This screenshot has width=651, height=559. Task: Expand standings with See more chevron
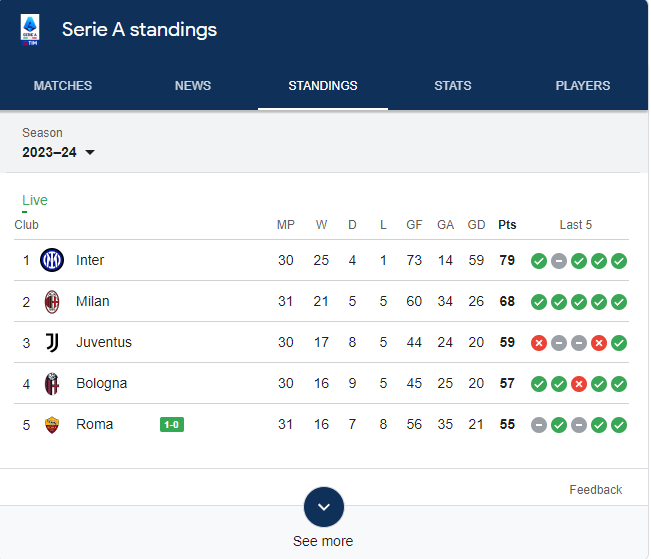point(324,507)
